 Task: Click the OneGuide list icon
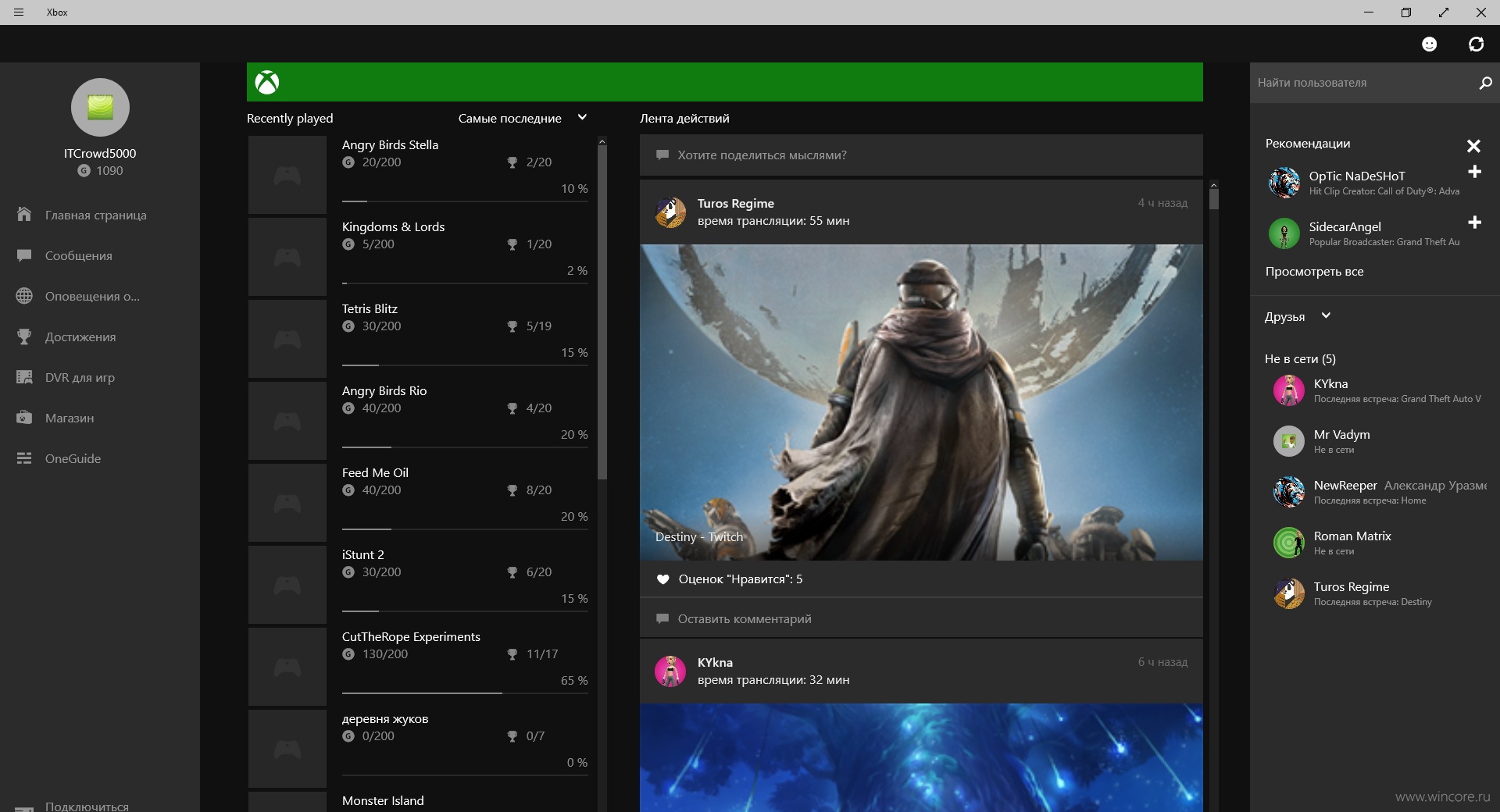(x=24, y=458)
